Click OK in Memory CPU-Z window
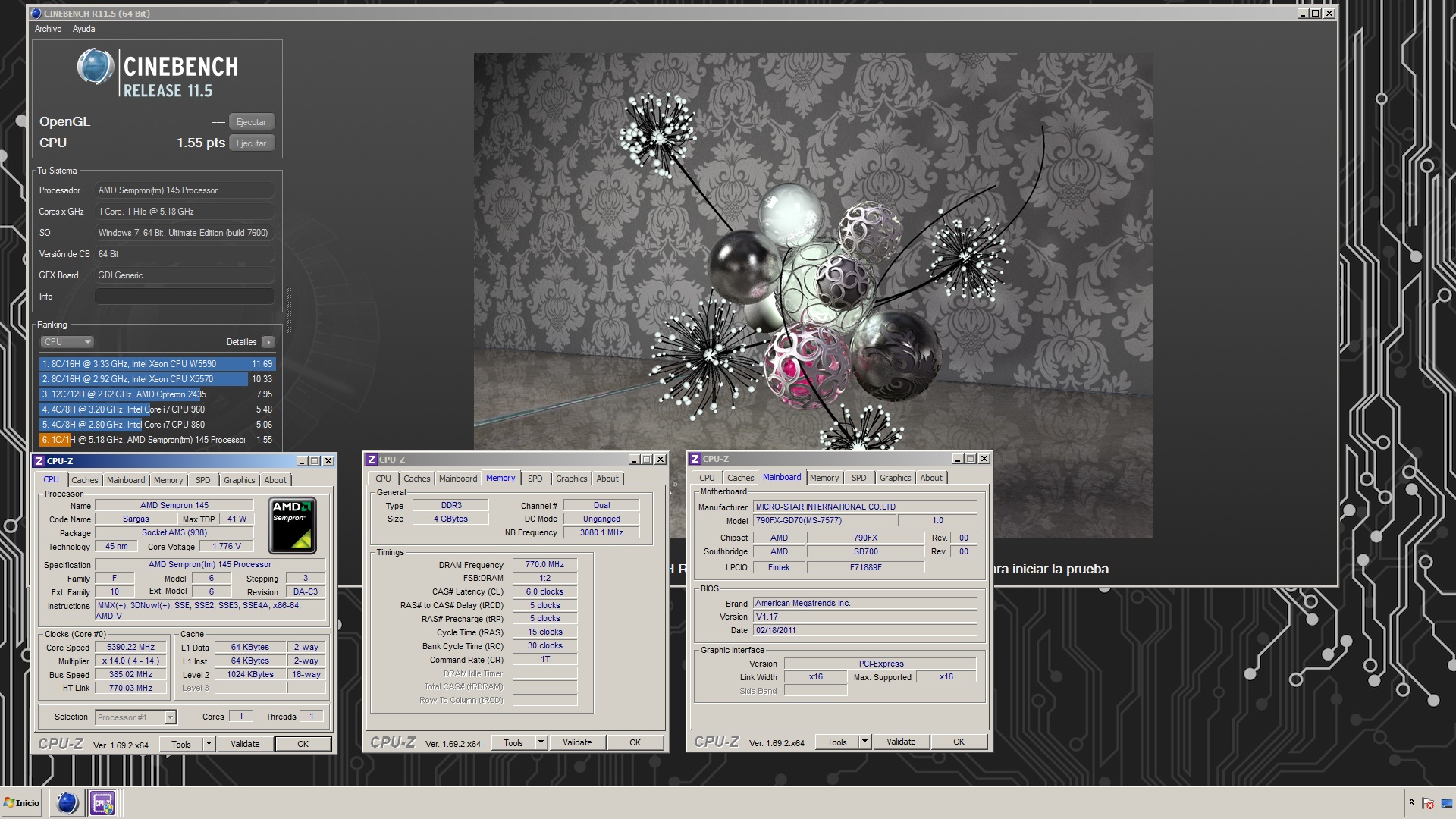 pos(635,743)
